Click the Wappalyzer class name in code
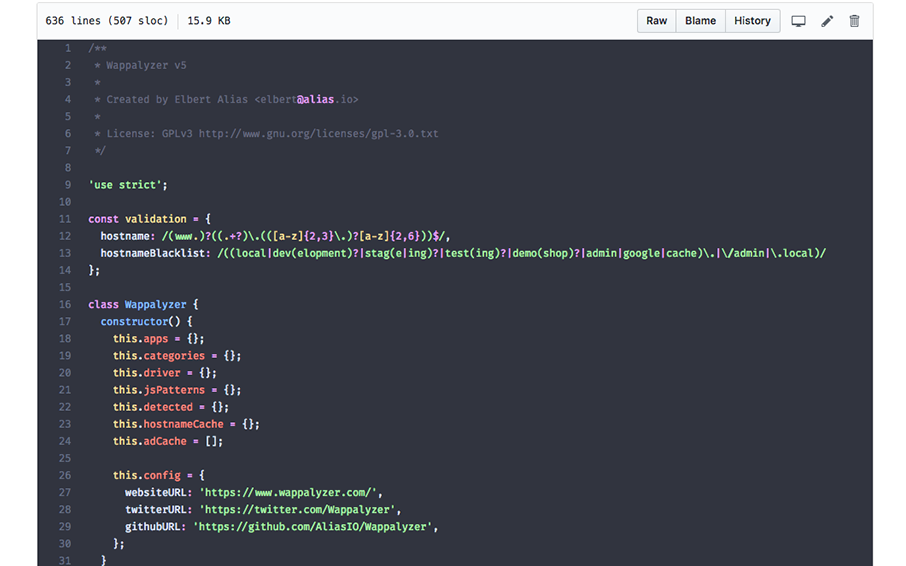This screenshot has height=566, width=906. pyautogui.click(x=155, y=304)
